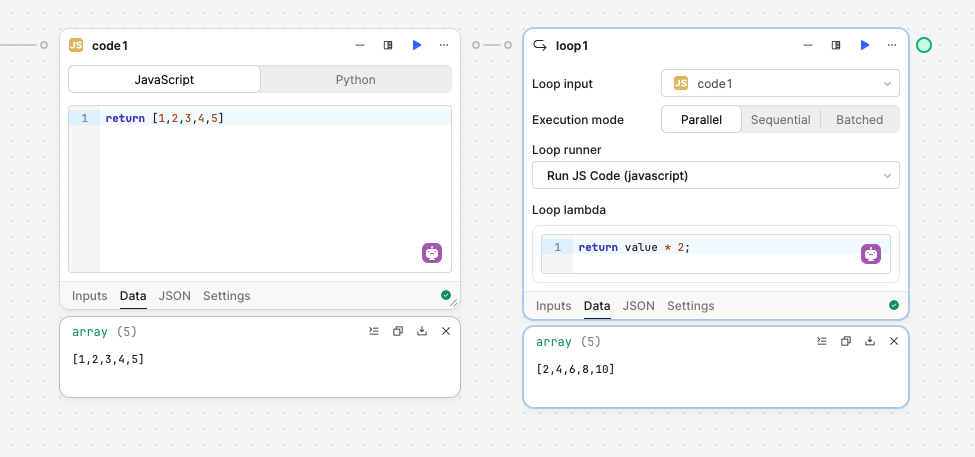Click the green output connector of loop1
Screen dimensions: 975x457
[924, 45]
